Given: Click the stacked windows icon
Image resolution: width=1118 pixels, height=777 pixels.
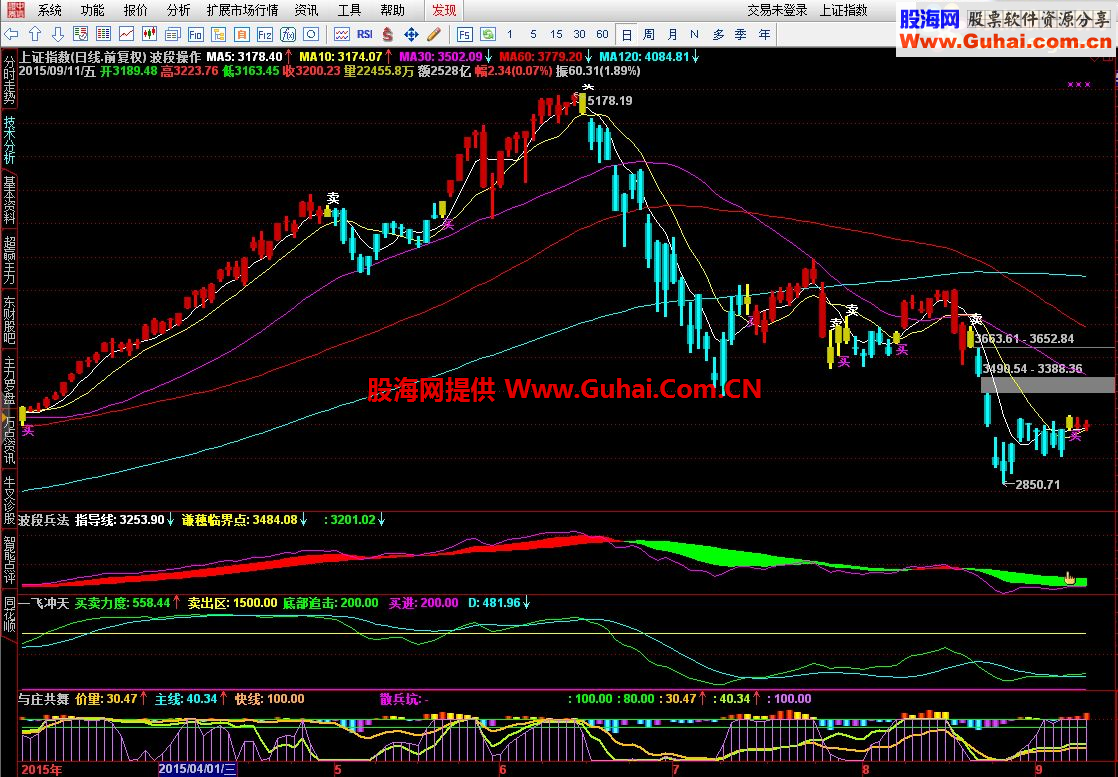Looking at the screenshot, I should [173, 34].
